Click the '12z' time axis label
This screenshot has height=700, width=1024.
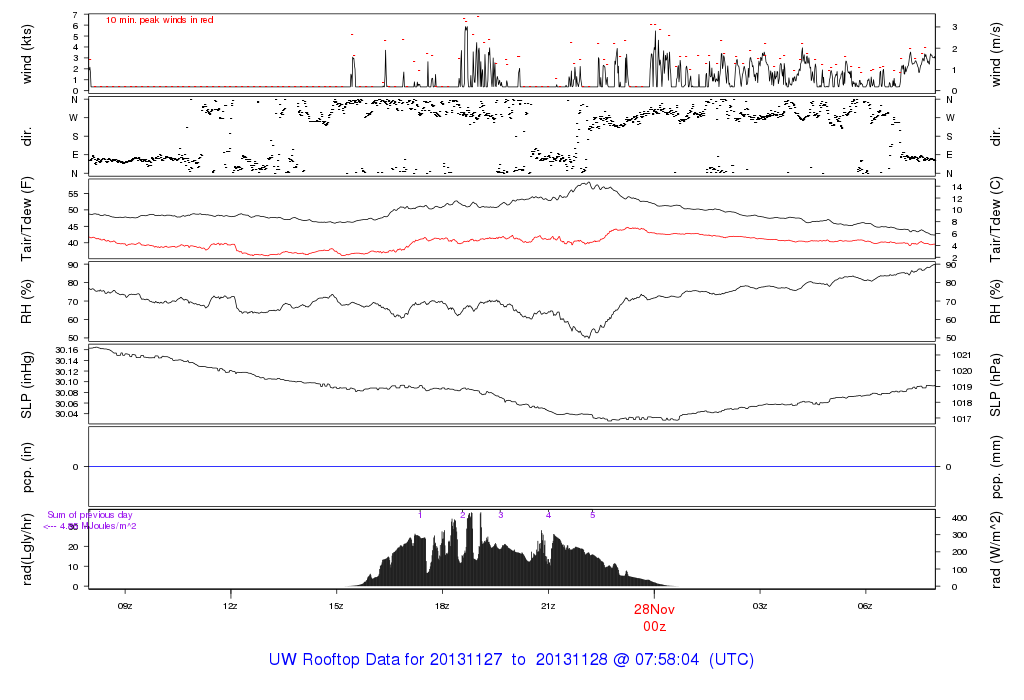230,606
